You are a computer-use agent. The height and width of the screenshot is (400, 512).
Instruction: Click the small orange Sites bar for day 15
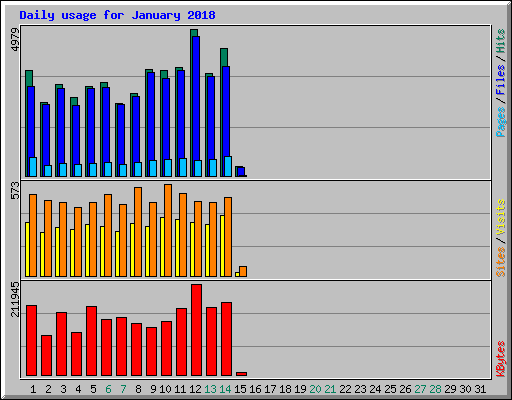coord(243,271)
